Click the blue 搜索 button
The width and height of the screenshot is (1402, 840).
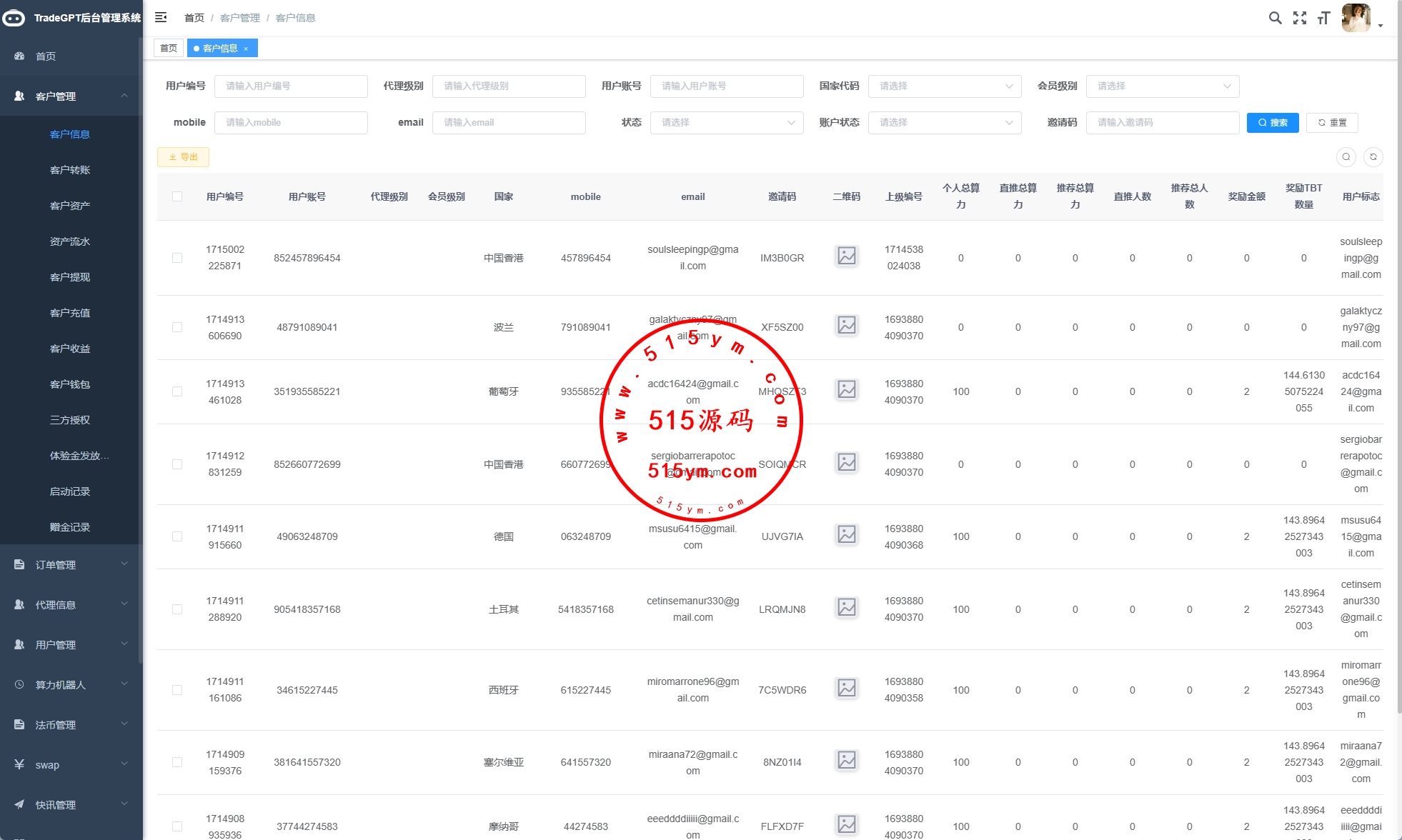[x=1272, y=123]
